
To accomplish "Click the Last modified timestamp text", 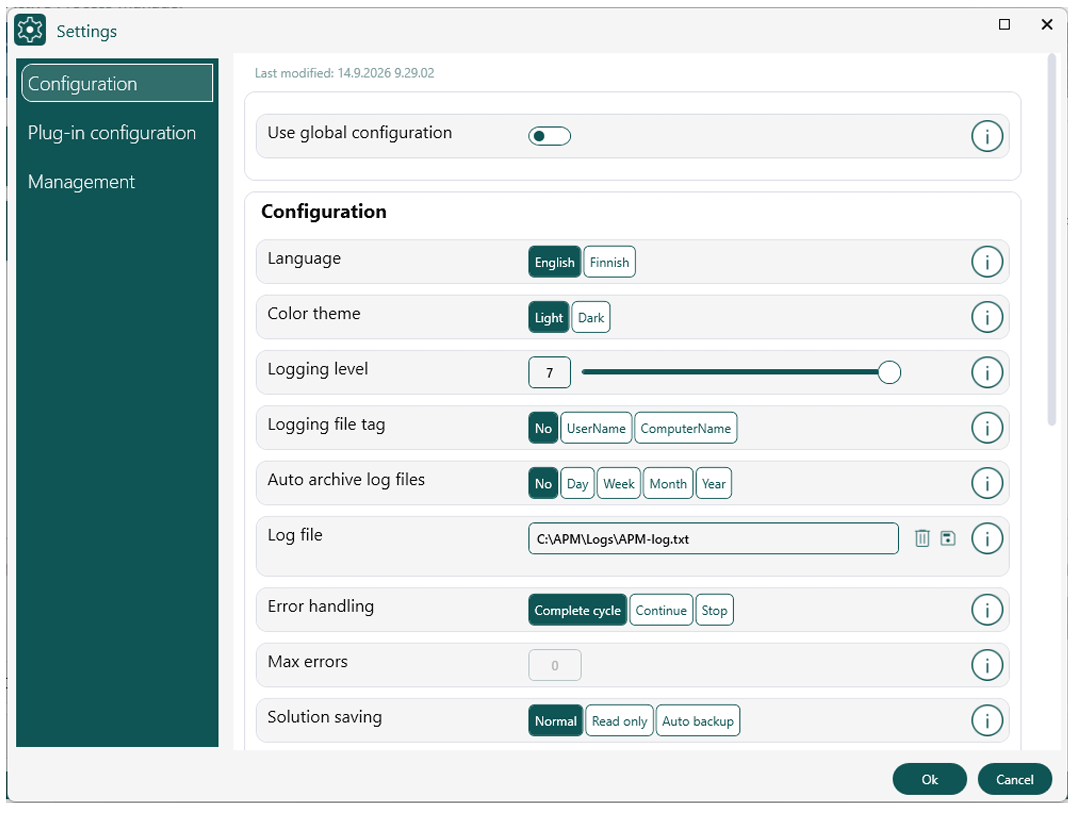I will coord(344,73).
